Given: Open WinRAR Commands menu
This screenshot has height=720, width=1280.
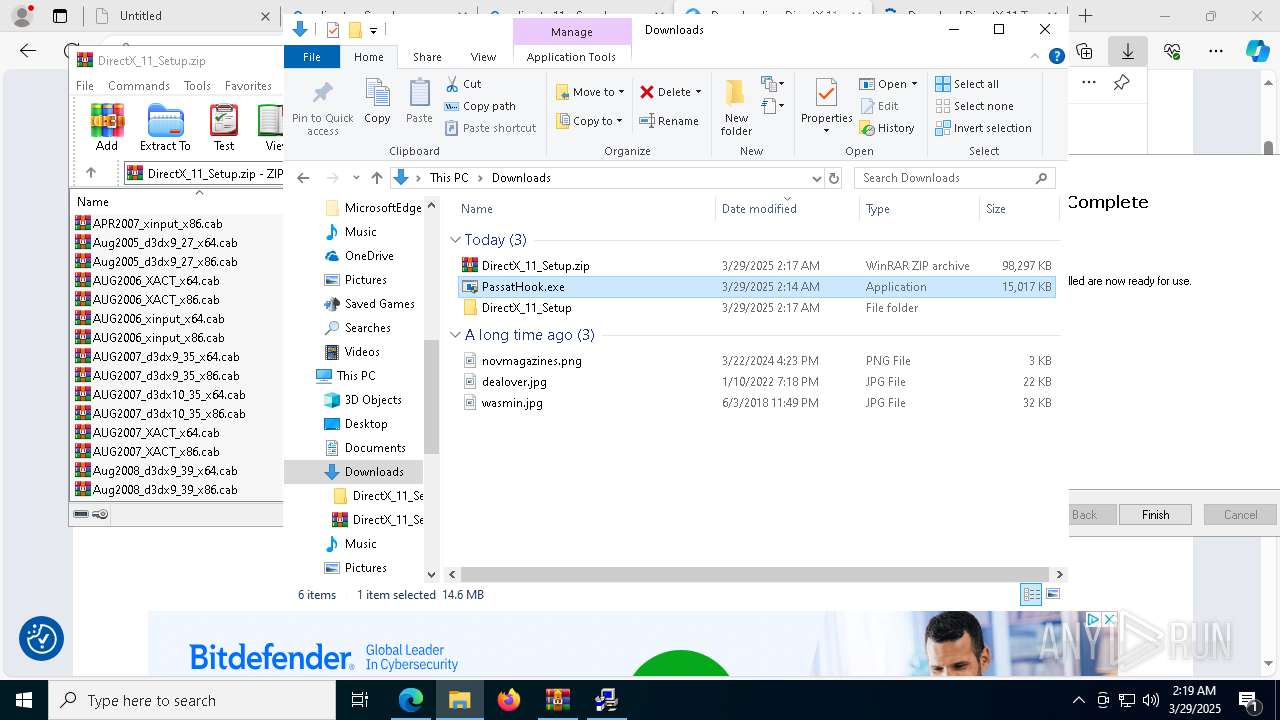Looking at the screenshot, I should point(139,86).
